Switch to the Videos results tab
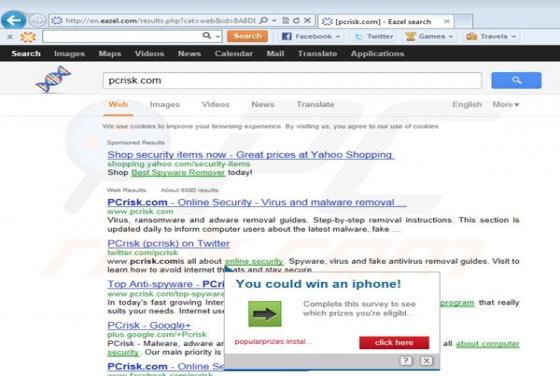This screenshot has width=560, height=376. click(x=215, y=105)
